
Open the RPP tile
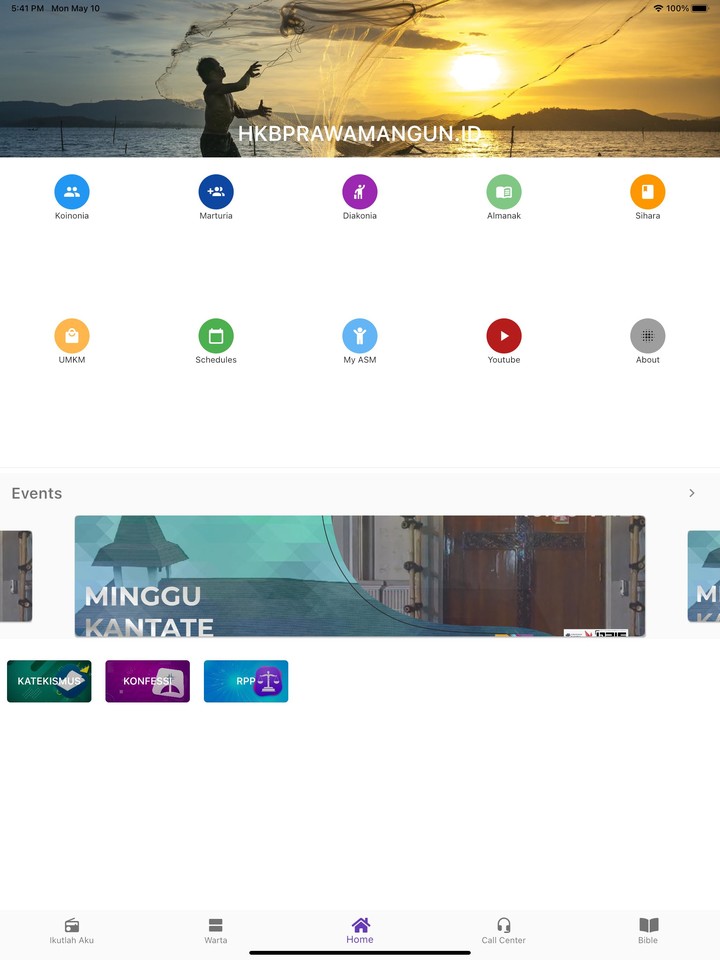246,681
